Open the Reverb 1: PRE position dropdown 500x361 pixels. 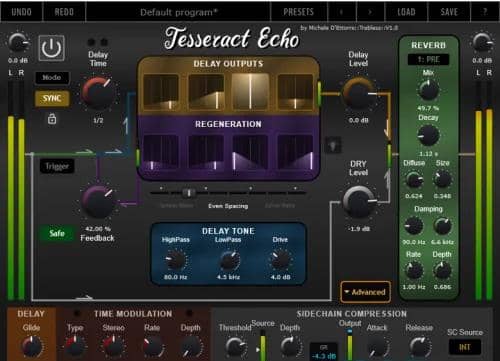(x=428, y=60)
